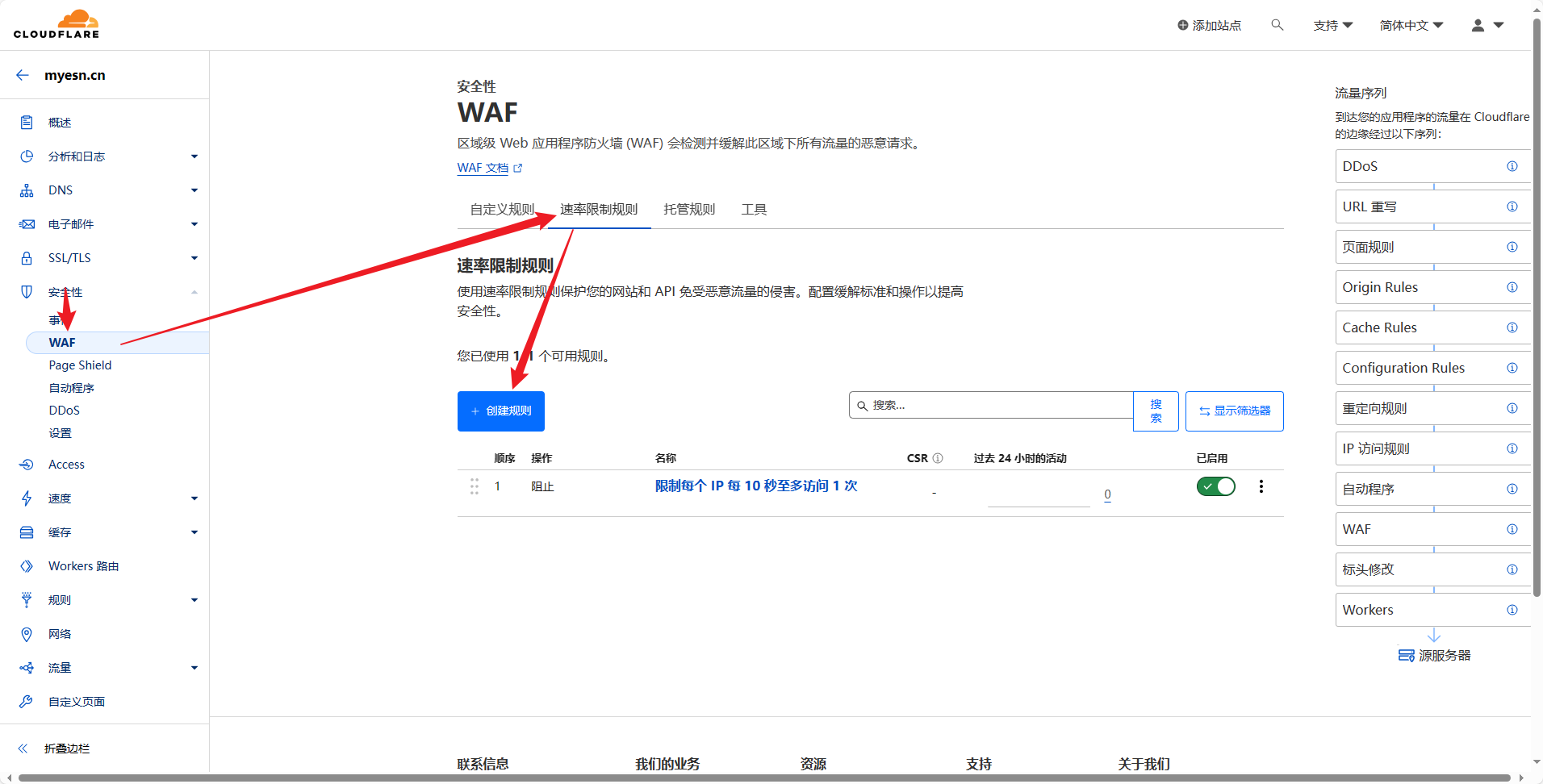The image size is (1543, 784).
Task: Disable the rate limiting rule toggle
Action: [x=1215, y=486]
